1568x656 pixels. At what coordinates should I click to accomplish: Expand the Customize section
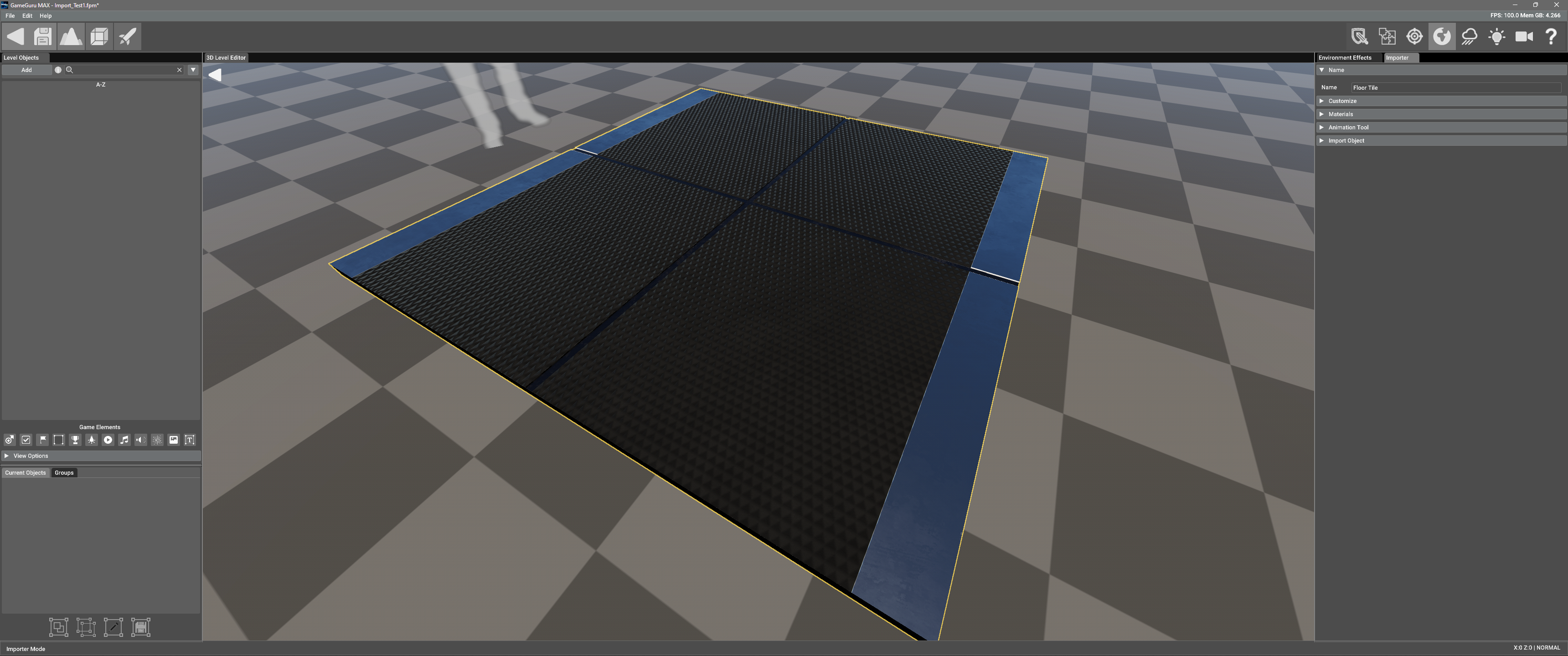[1441, 101]
